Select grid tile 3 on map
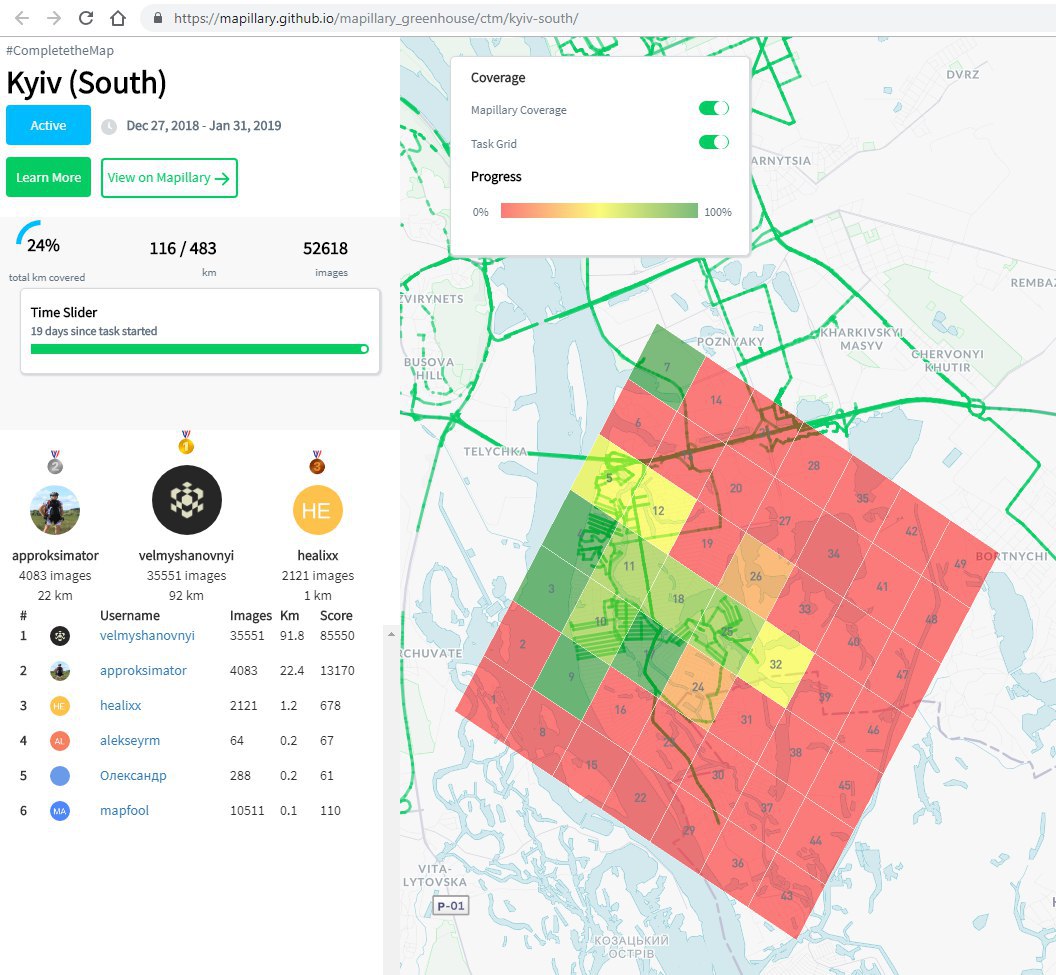Viewport: 1056px width, 975px height. 551,589
